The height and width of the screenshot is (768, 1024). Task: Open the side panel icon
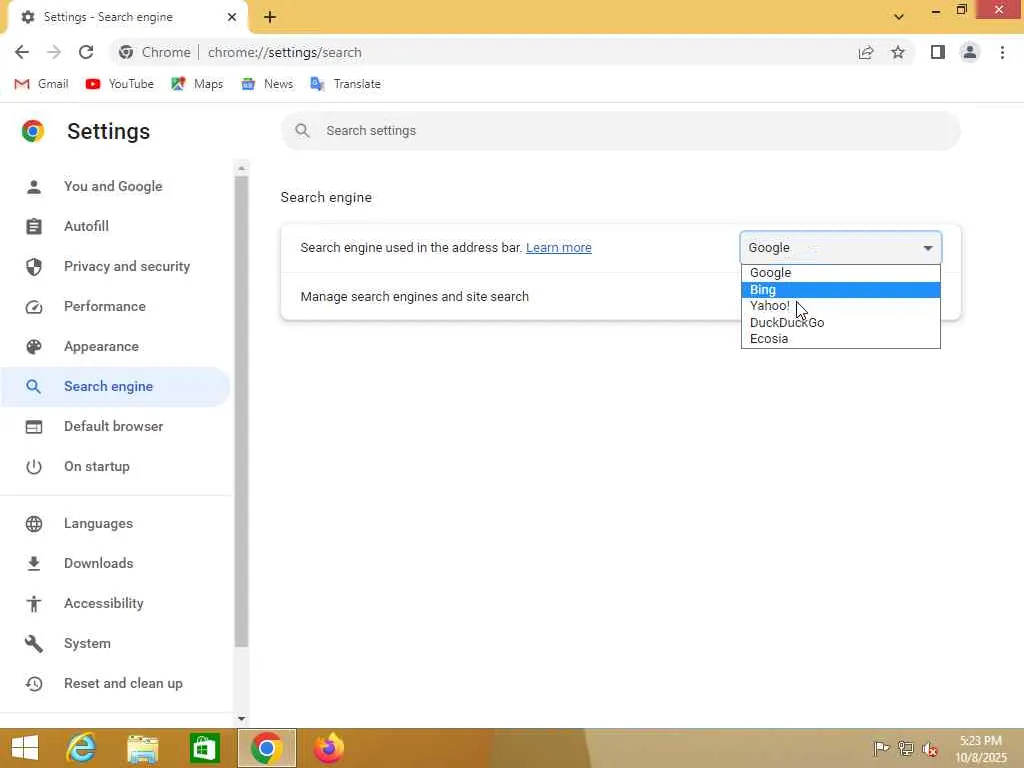[x=938, y=52]
